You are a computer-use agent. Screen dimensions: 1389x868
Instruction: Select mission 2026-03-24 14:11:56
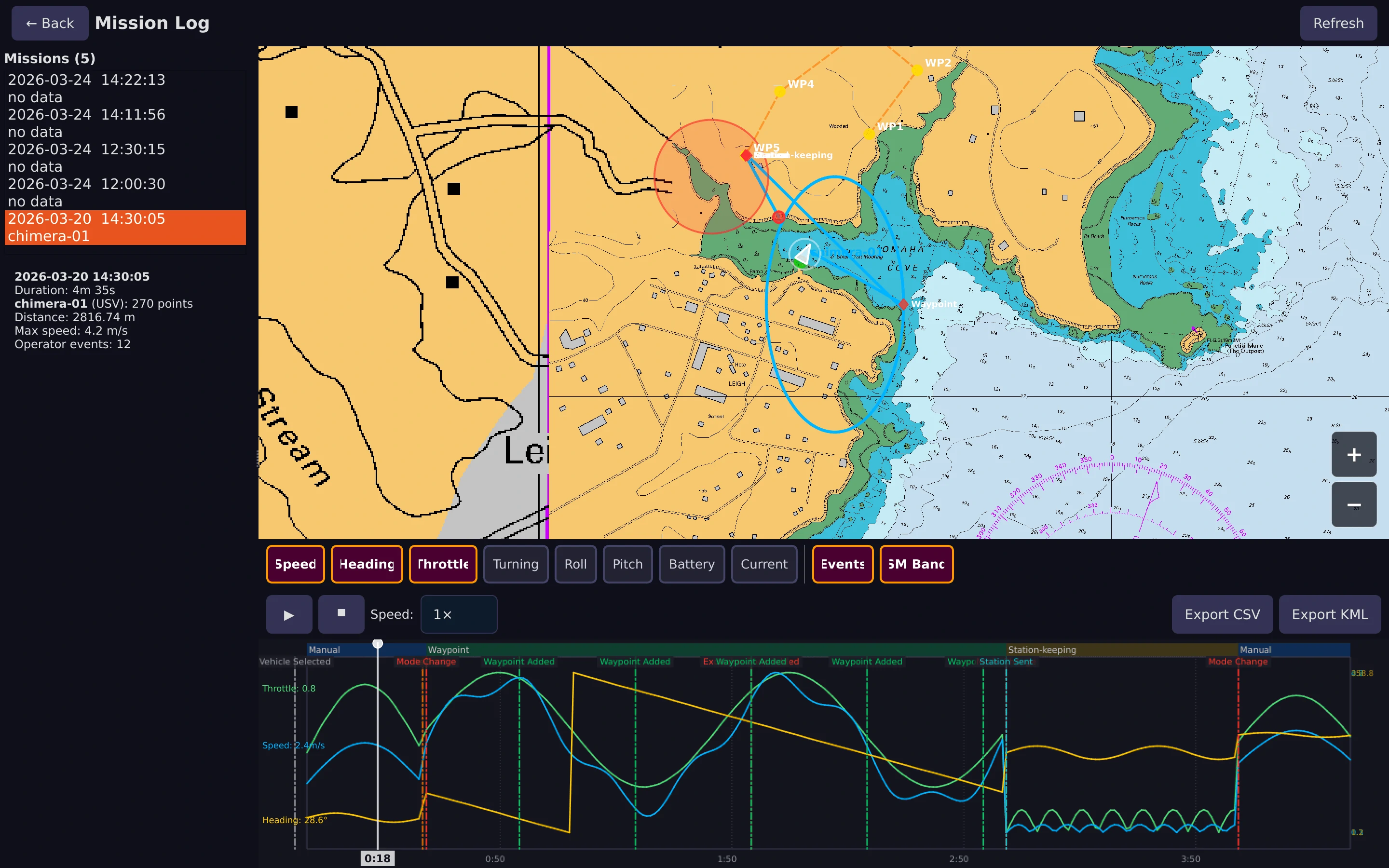125,123
